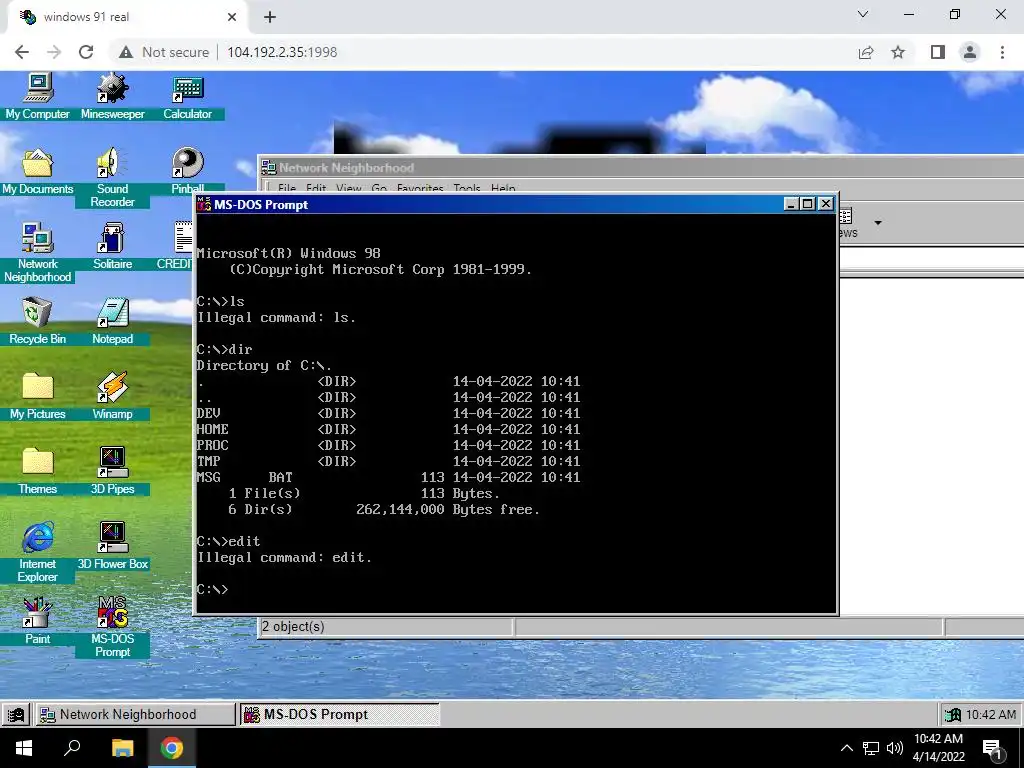Click the '2 object(s)' status bar
Image resolution: width=1024 pixels, height=768 pixels.
click(x=385, y=626)
